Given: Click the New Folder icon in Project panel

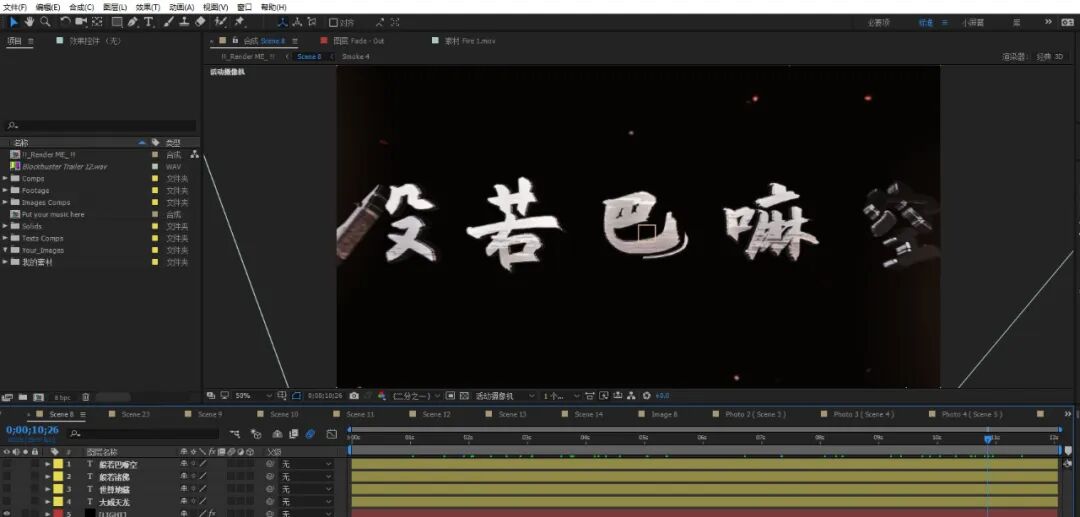Looking at the screenshot, I should coord(23,397).
